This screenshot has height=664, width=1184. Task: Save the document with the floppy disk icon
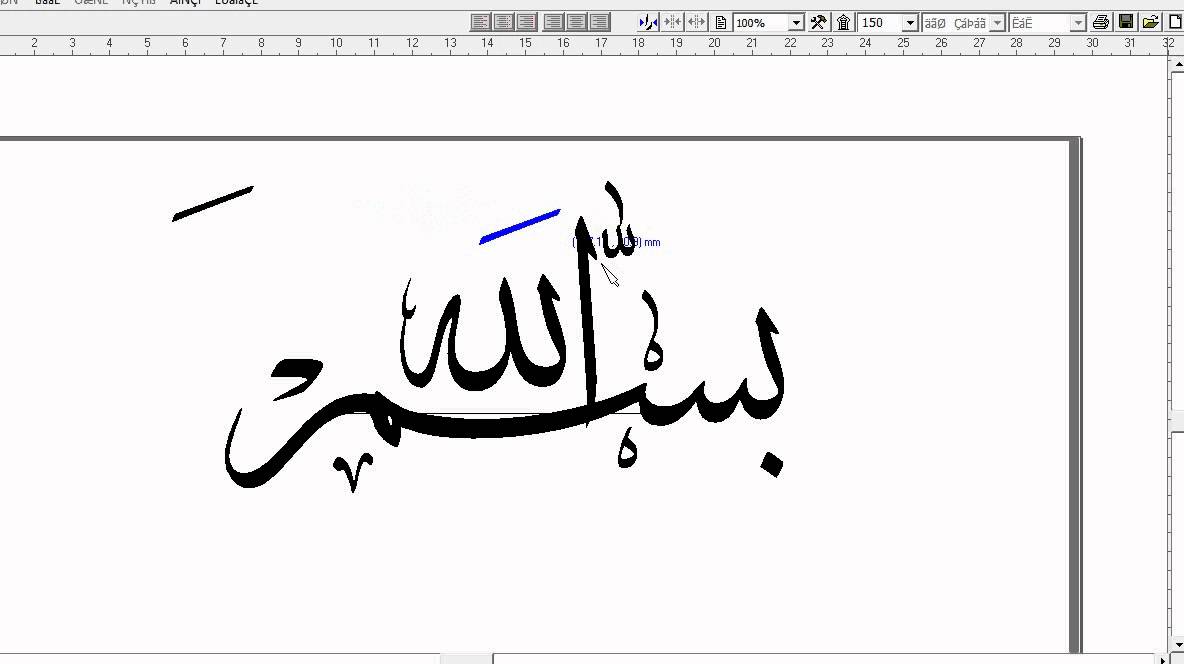(1126, 22)
